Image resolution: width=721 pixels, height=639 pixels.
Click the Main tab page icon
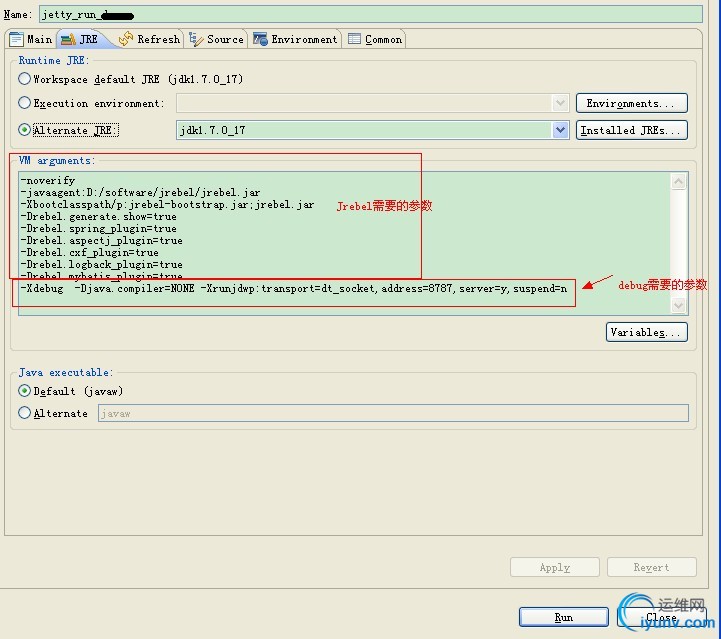(16, 39)
